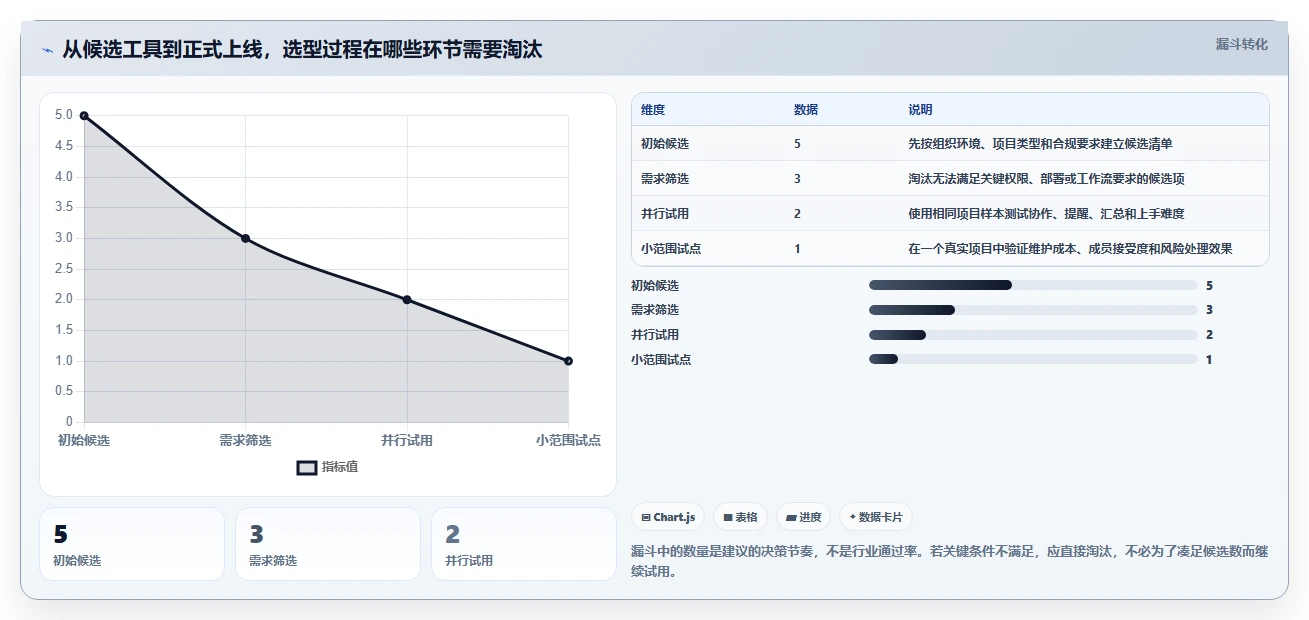Click the progress list label 小范围试点

tap(661, 359)
